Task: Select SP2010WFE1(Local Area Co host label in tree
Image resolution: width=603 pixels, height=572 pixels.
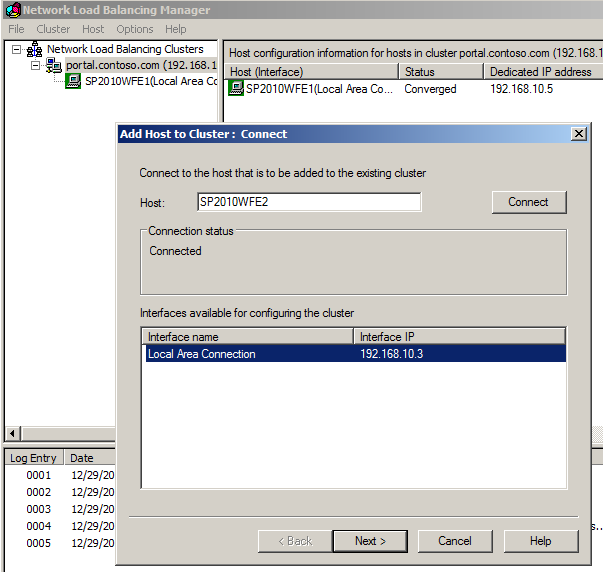Action: click(151, 82)
